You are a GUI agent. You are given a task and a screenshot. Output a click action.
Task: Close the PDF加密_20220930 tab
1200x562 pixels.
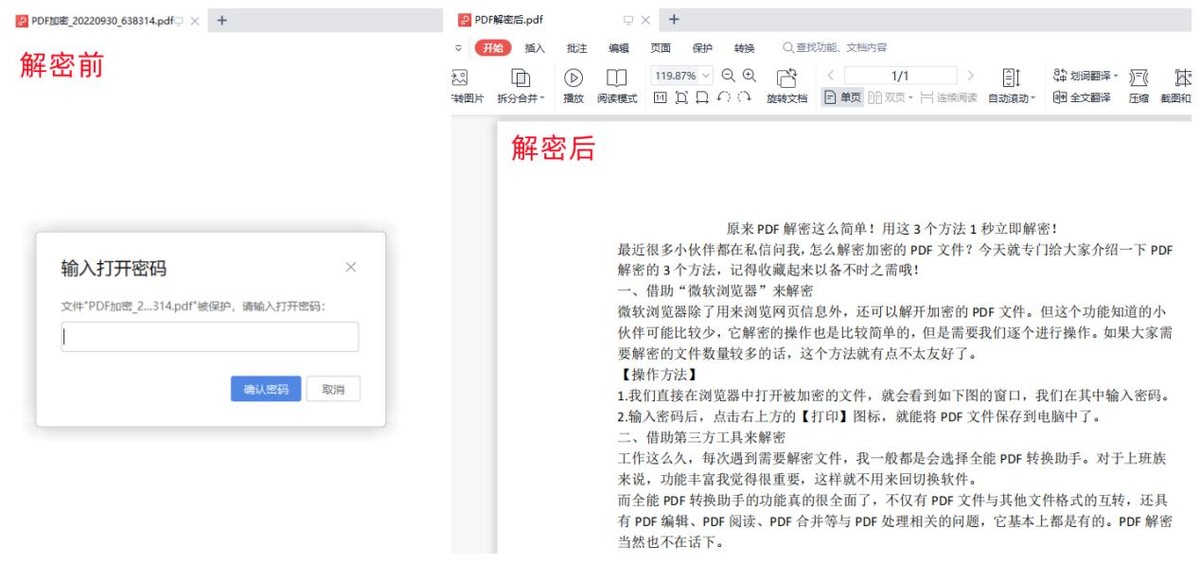point(195,20)
